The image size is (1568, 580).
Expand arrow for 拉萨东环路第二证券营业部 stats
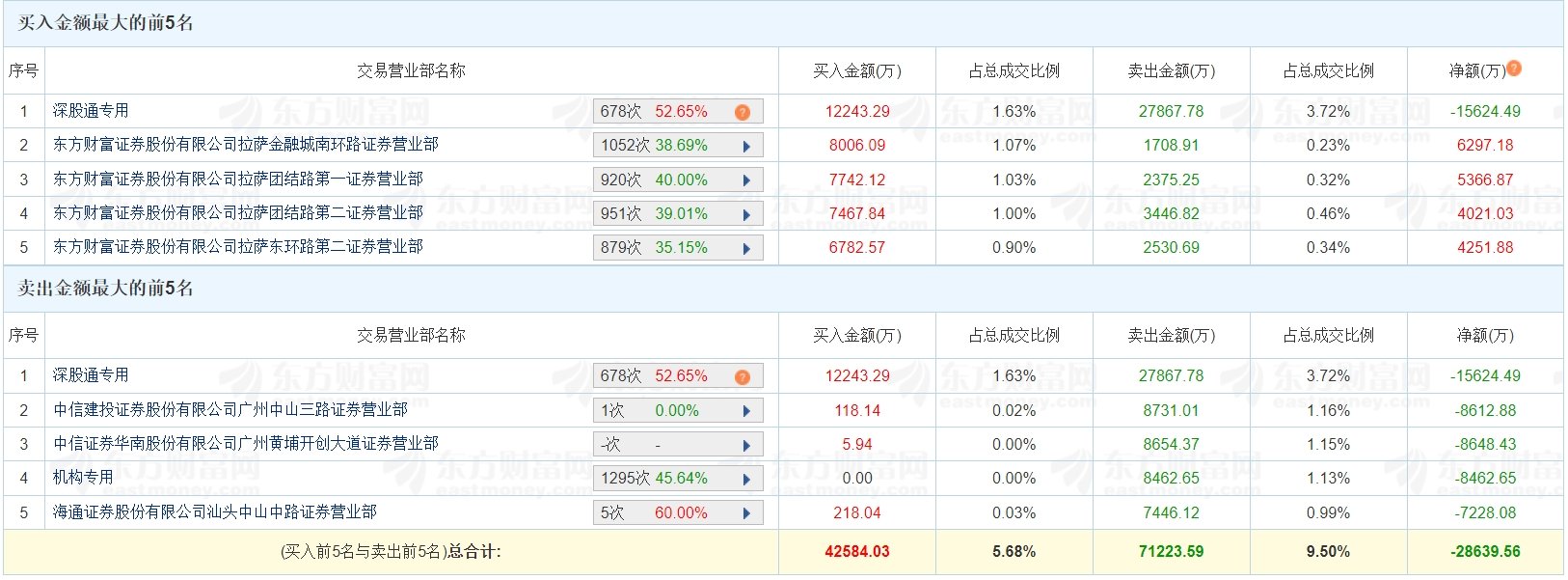pos(746,248)
